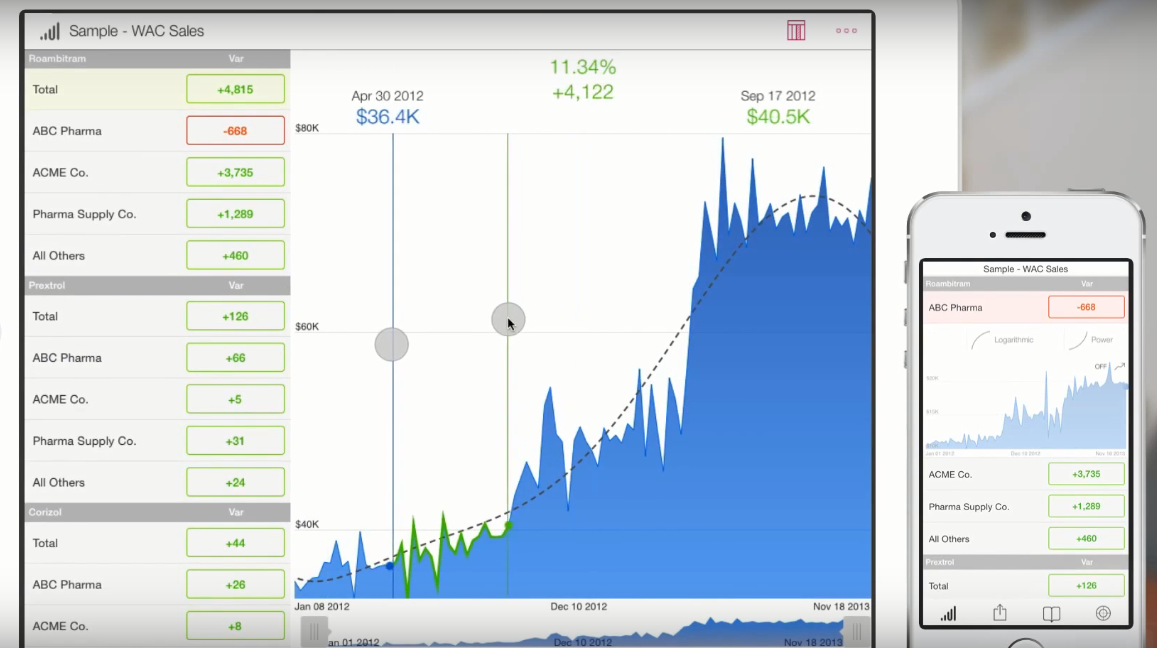Image resolution: width=1157 pixels, height=648 pixels.
Task: Click the right handle of the range scrubber
Action: [856, 631]
